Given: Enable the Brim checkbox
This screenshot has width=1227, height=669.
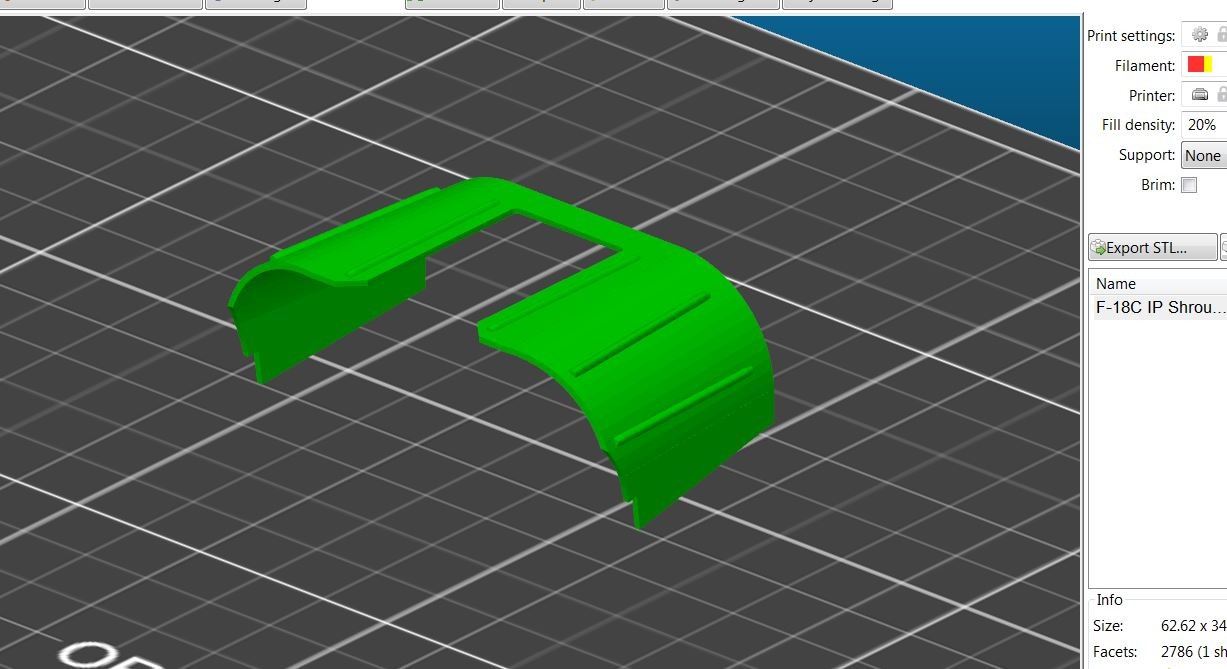Looking at the screenshot, I should [x=1189, y=185].
